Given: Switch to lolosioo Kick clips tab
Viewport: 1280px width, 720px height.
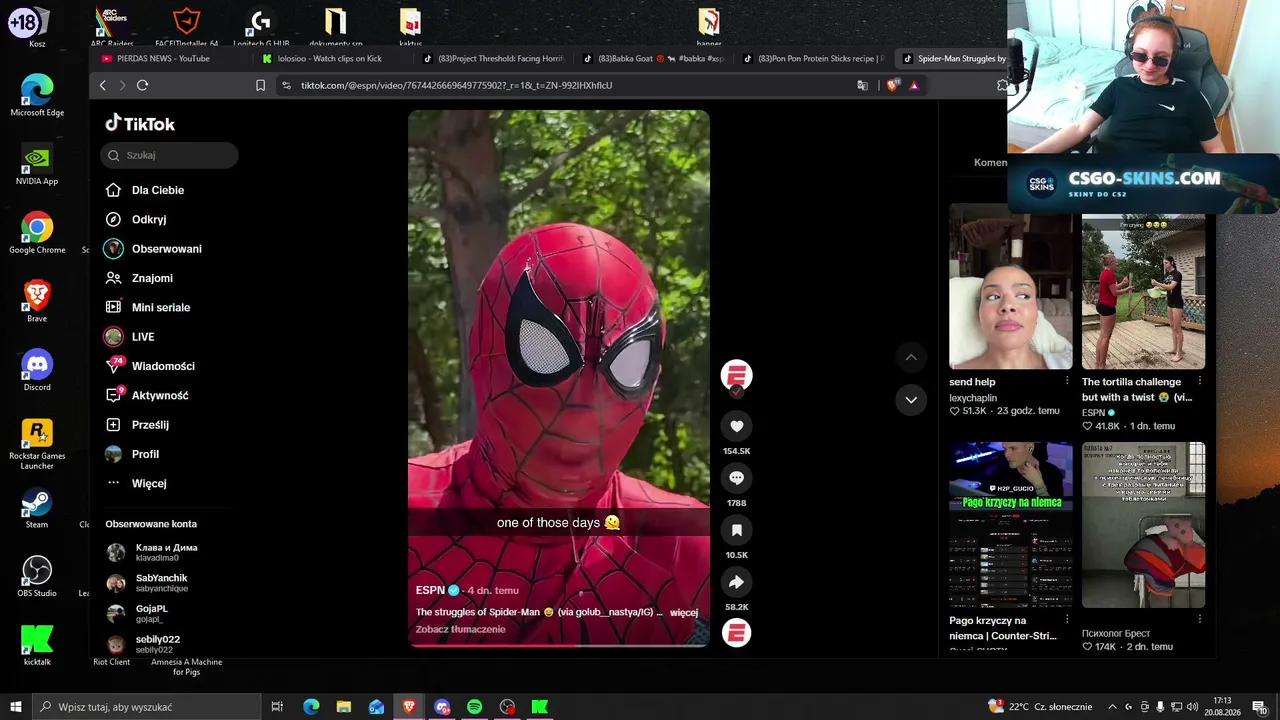Looking at the screenshot, I should [330, 58].
